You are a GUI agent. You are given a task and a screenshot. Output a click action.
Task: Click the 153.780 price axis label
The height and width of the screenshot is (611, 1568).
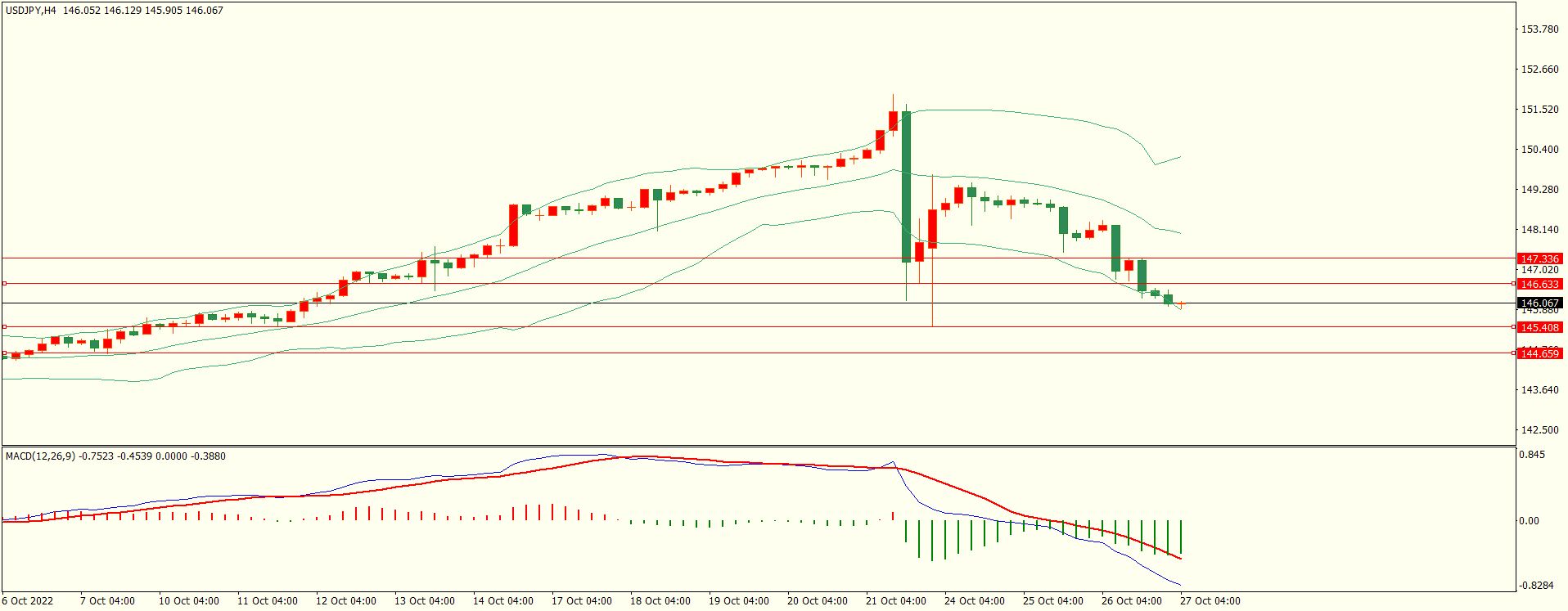[x=1539, y=29]
